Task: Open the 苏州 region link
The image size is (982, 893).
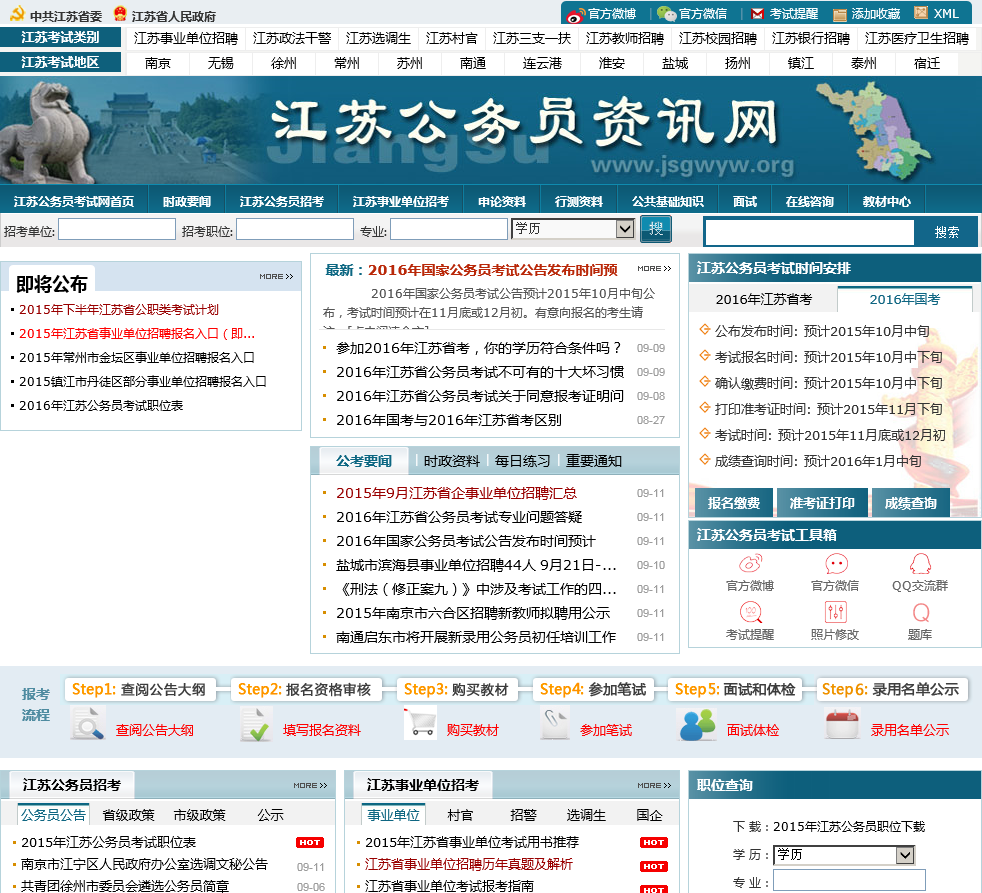Action: pos(410,63)
